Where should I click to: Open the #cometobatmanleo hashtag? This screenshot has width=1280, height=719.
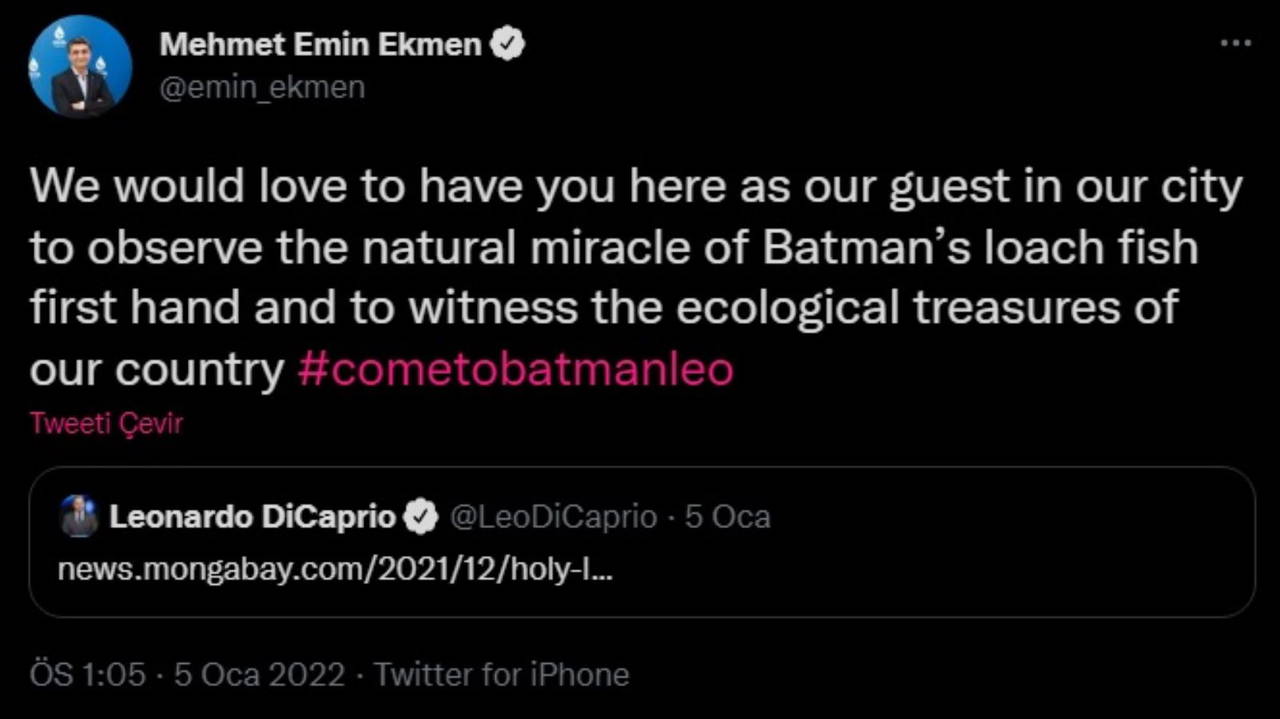point(515,370)
